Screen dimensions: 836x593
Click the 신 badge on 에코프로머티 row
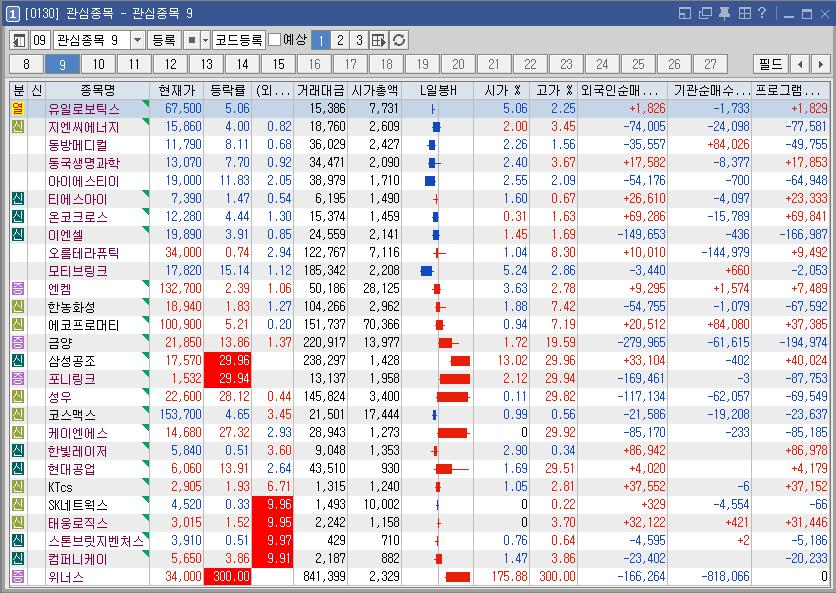18,325
